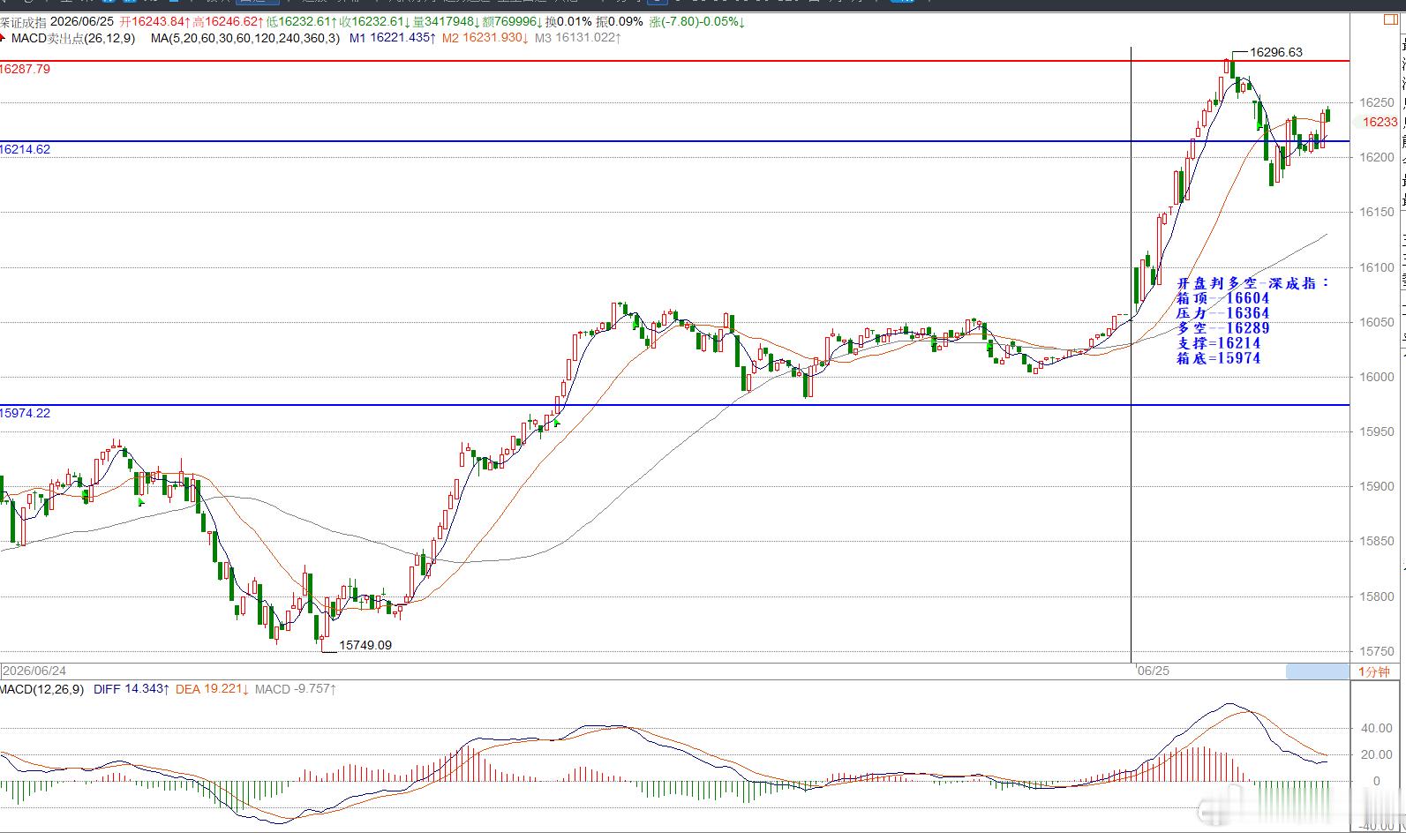Click the high marker 16296.63
1406x840 pixels.
point(1276,52)
